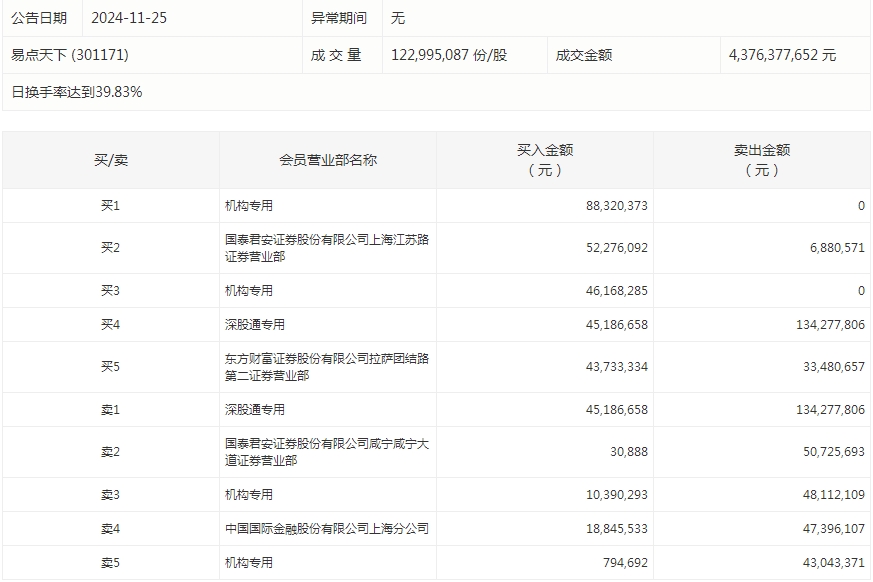Click 国泰君安证券 咸宁咸宁大道证券营业部 name
Screen dimensions: 873x582
(327, 452)
